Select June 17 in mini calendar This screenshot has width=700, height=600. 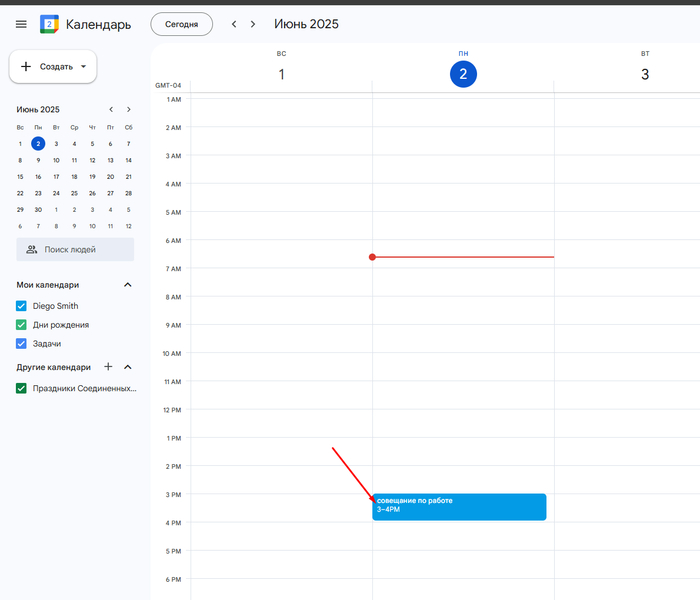click(56, 177)
